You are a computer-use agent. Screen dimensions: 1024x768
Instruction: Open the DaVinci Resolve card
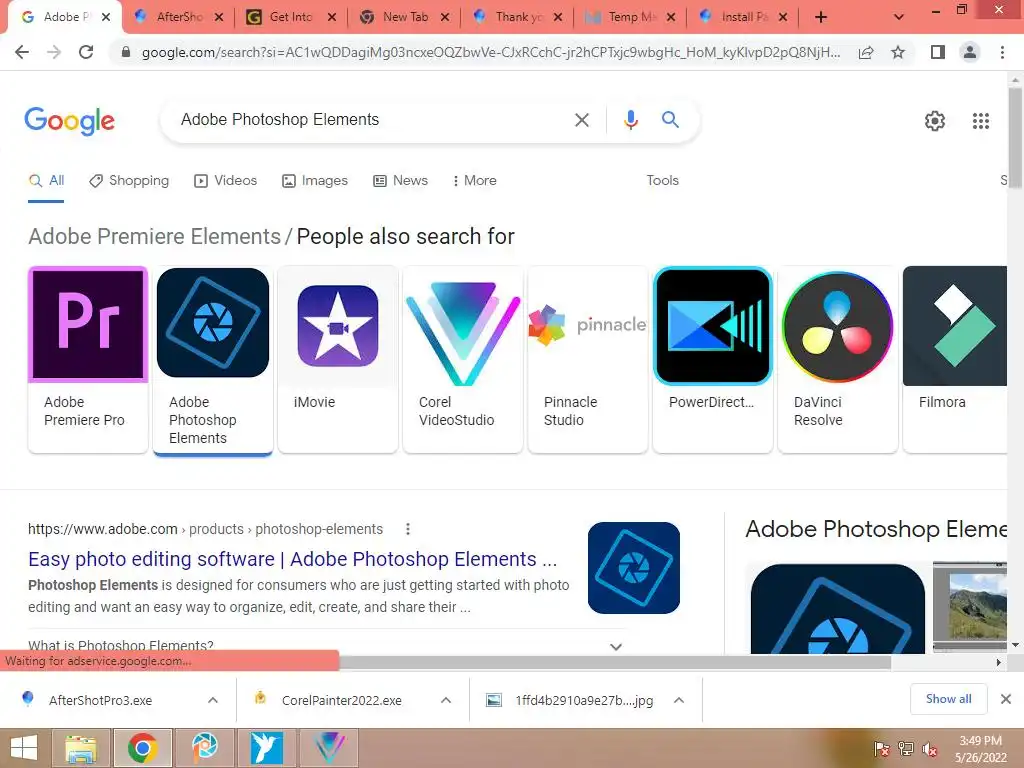[838, 359]
